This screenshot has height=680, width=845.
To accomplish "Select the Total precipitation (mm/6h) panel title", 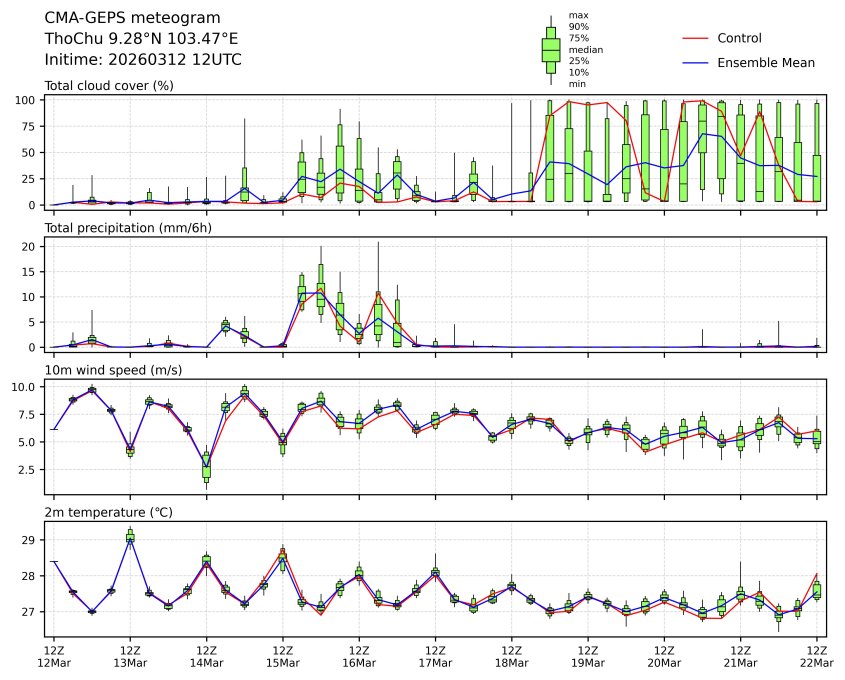I will click(x=128, y=228).
